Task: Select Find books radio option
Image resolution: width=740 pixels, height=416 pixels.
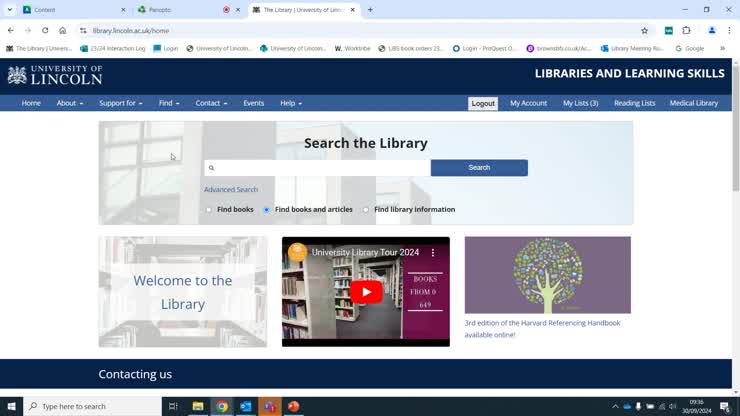Action: pyautogui.click(x=209, y=210)
